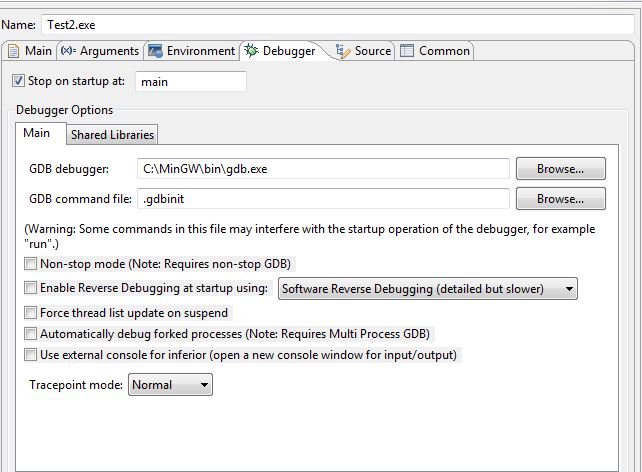Click the Debugger Options group label
Viewport: 642px width, 472px height.
[64, 110]
